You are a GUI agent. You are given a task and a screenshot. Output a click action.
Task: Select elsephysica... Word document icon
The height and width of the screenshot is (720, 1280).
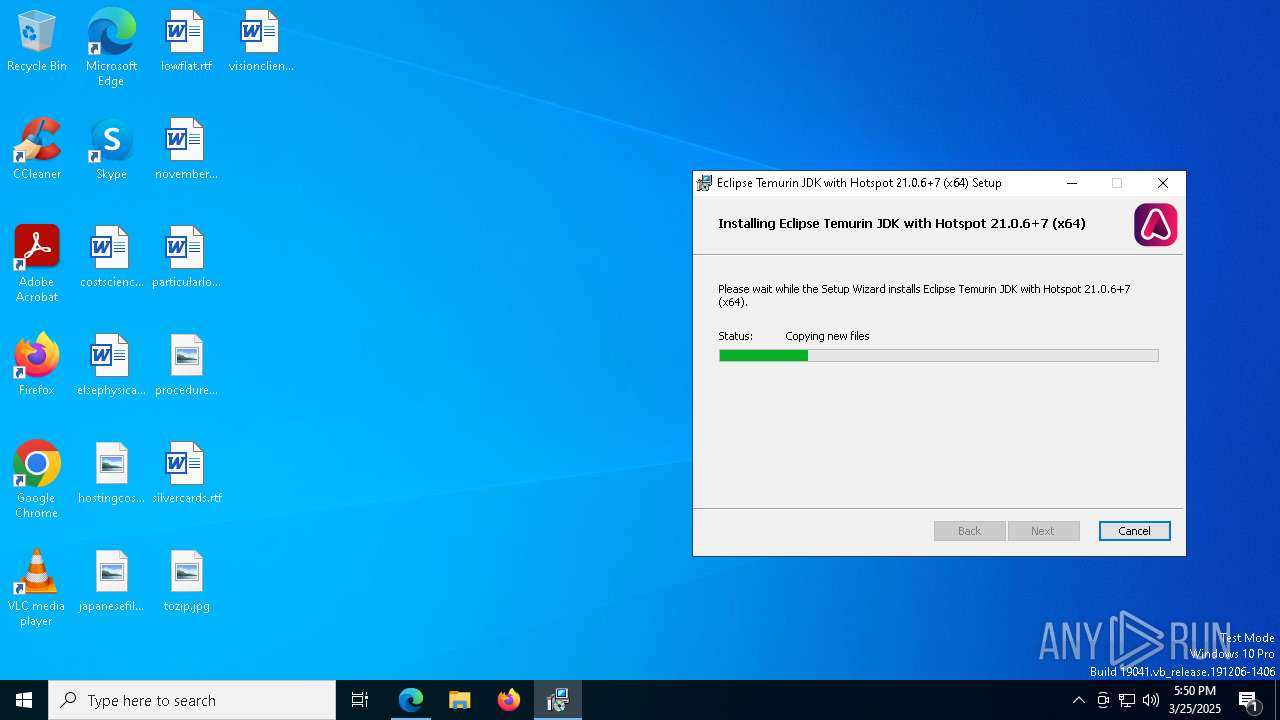coord(111,366)
